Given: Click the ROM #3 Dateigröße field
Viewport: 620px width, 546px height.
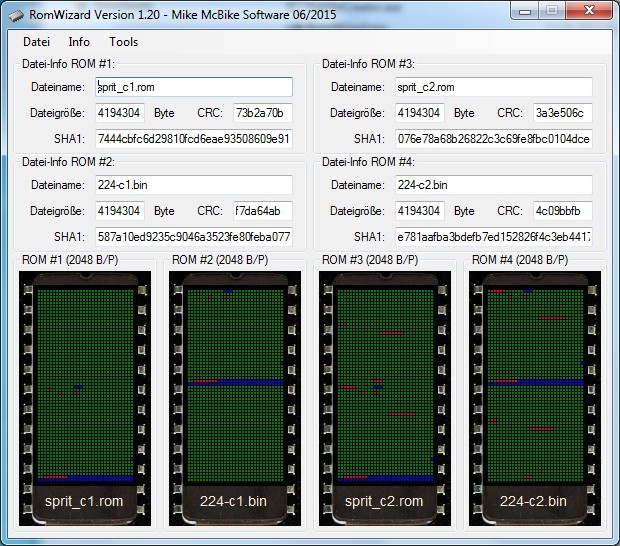Looking at the screenshot, I should (420, 113).
